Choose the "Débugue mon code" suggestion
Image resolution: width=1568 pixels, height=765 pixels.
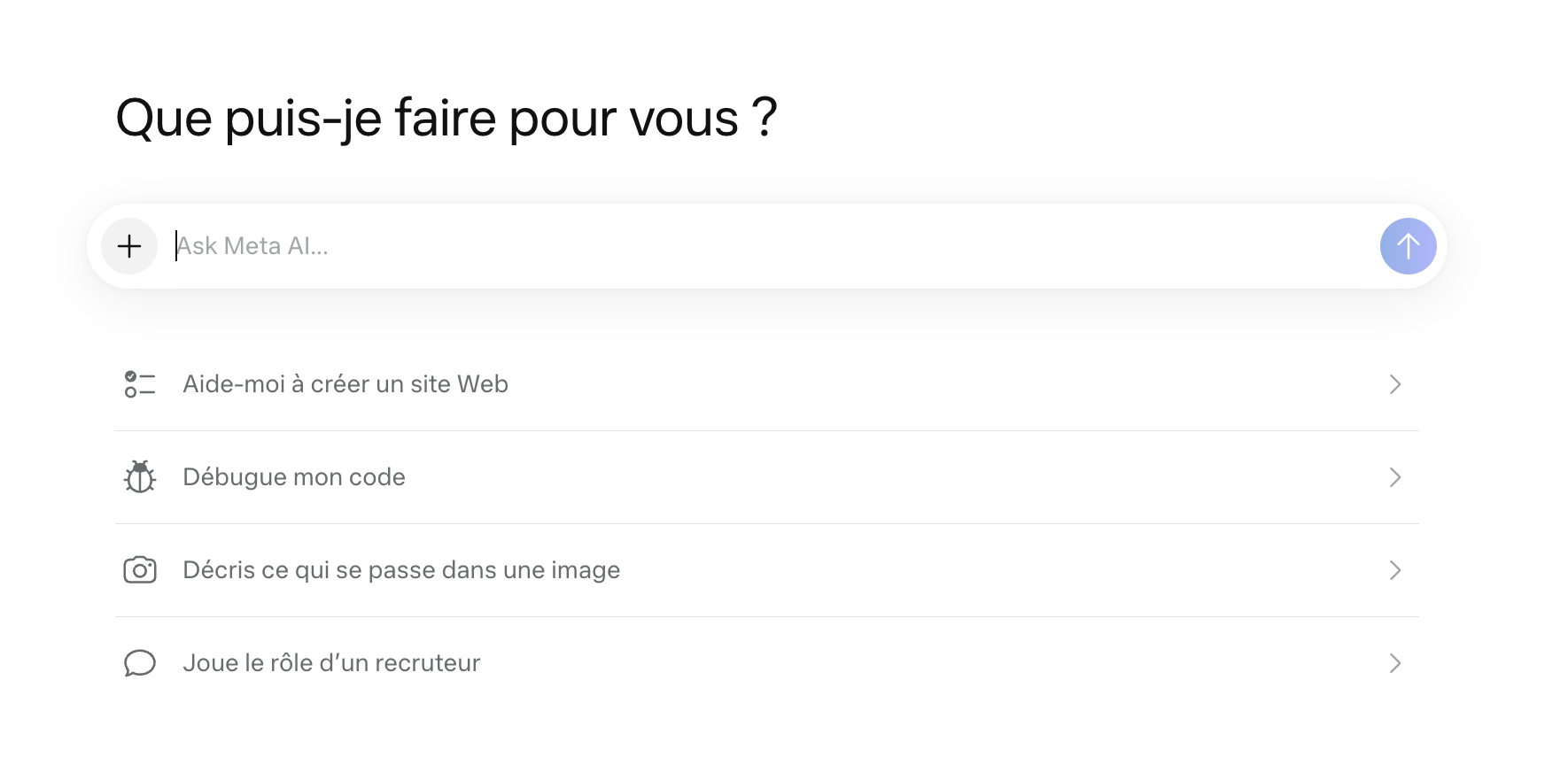293,477
